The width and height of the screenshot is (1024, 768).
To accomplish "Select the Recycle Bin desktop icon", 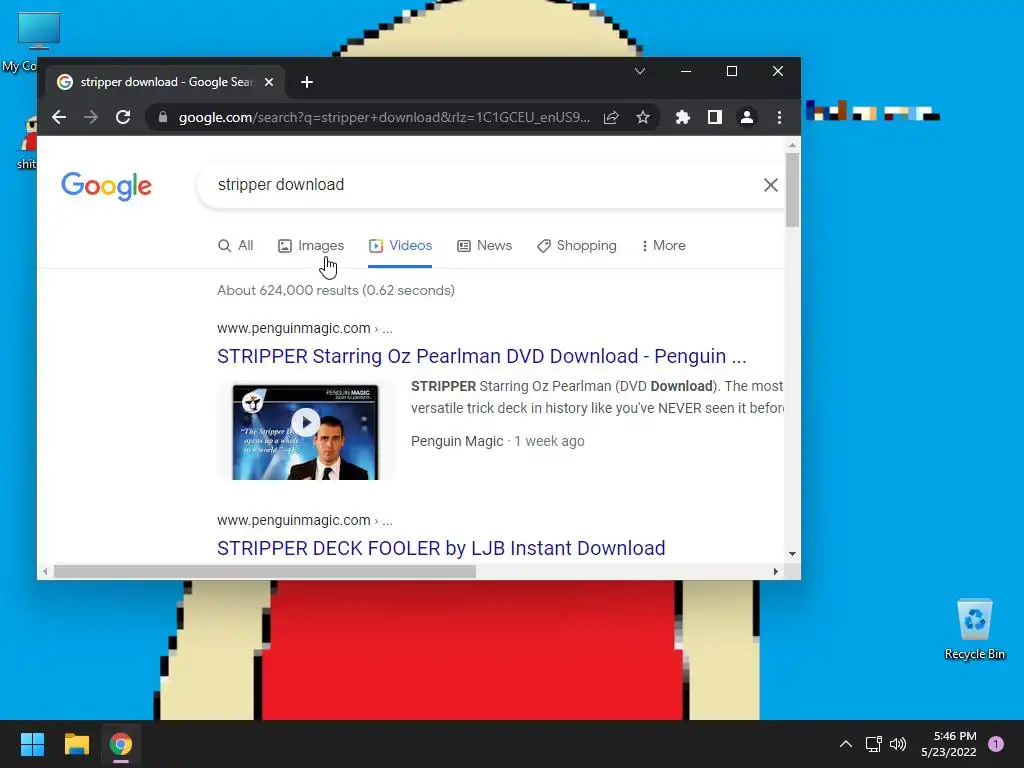I will pyautogui.click(x=975, y=630).
